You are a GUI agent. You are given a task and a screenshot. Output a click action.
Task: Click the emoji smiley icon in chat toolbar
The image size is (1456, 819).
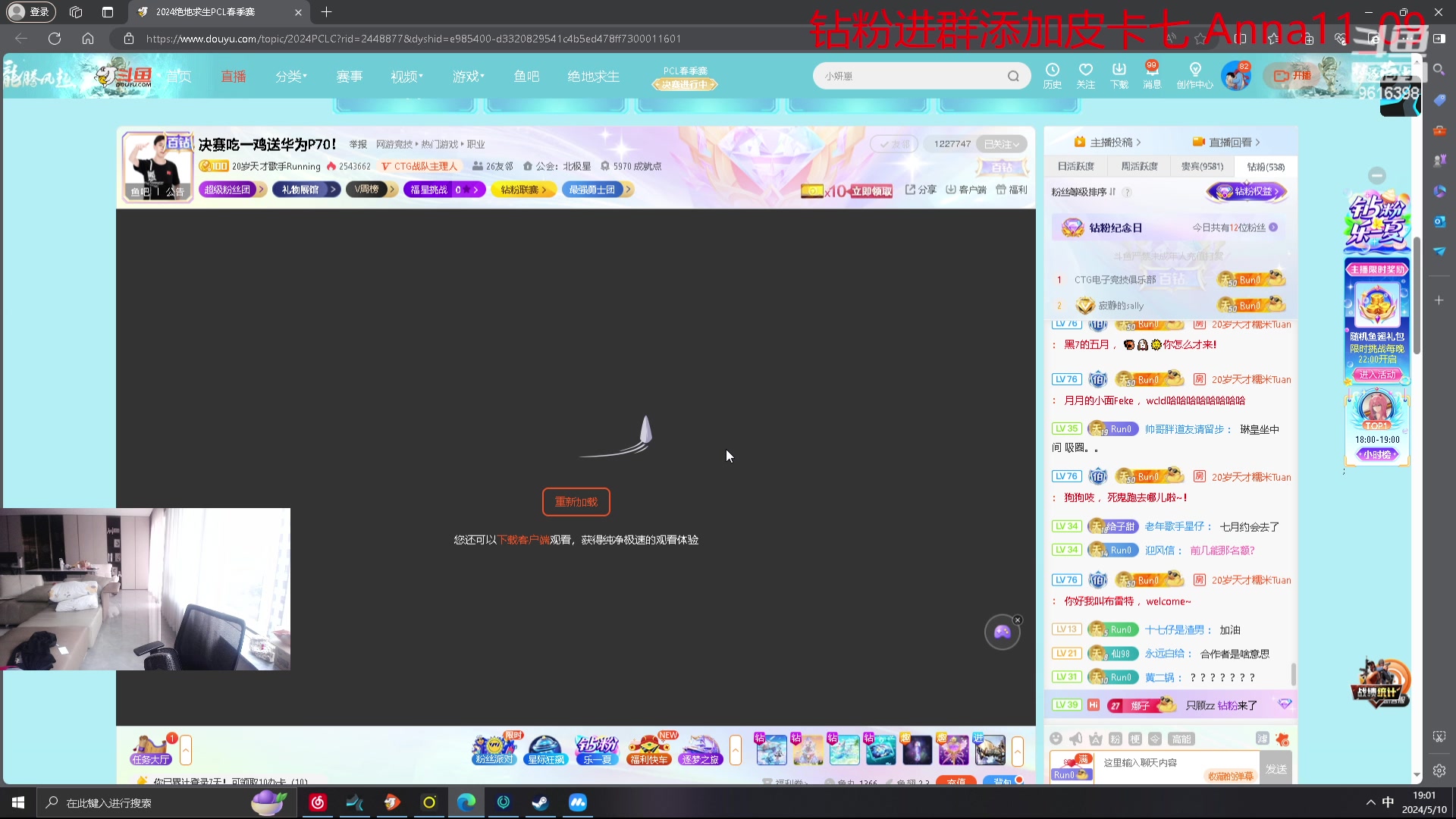[x=1056, y=739]
